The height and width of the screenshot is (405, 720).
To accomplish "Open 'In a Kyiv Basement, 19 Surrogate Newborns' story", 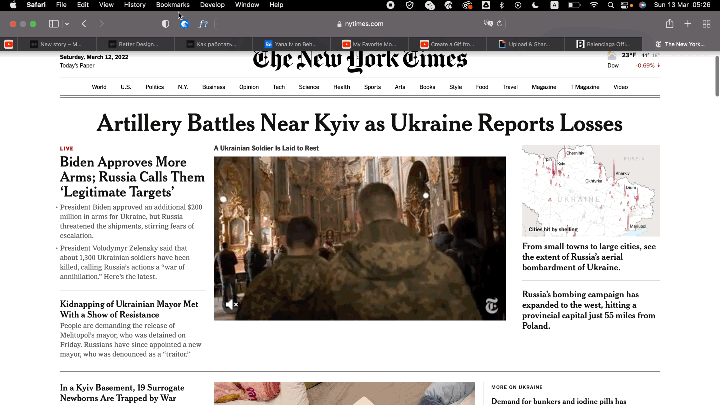I will [x=122, y=393].
